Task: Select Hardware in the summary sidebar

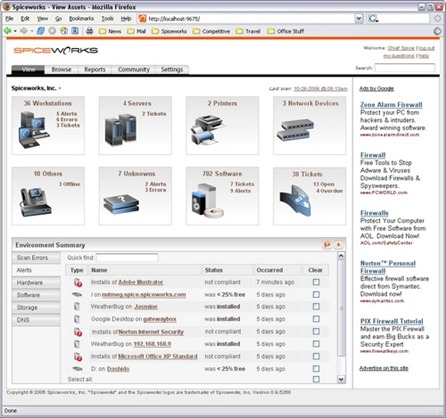Action: [36, 283]
